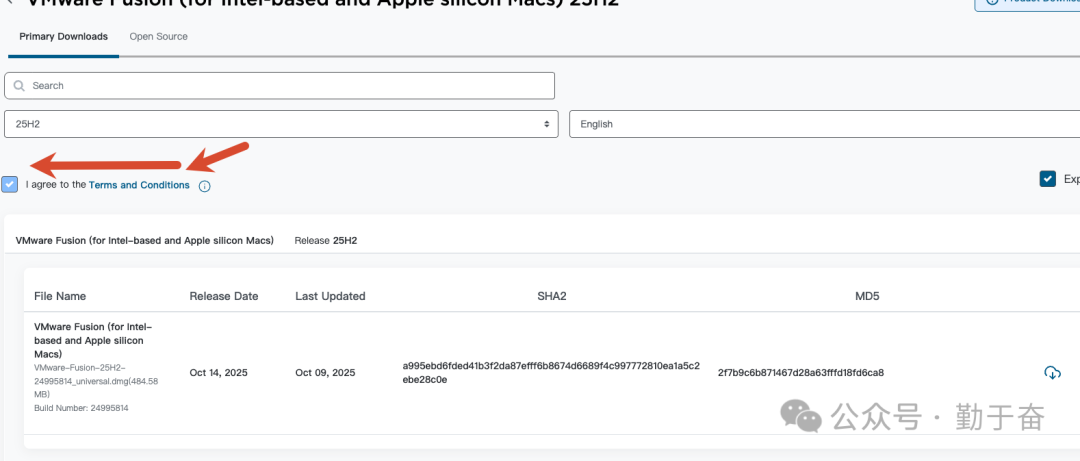This screenshot has width=1080, height=461.
Task: Click the Release 25H2 label
Action: click(325, 240)
